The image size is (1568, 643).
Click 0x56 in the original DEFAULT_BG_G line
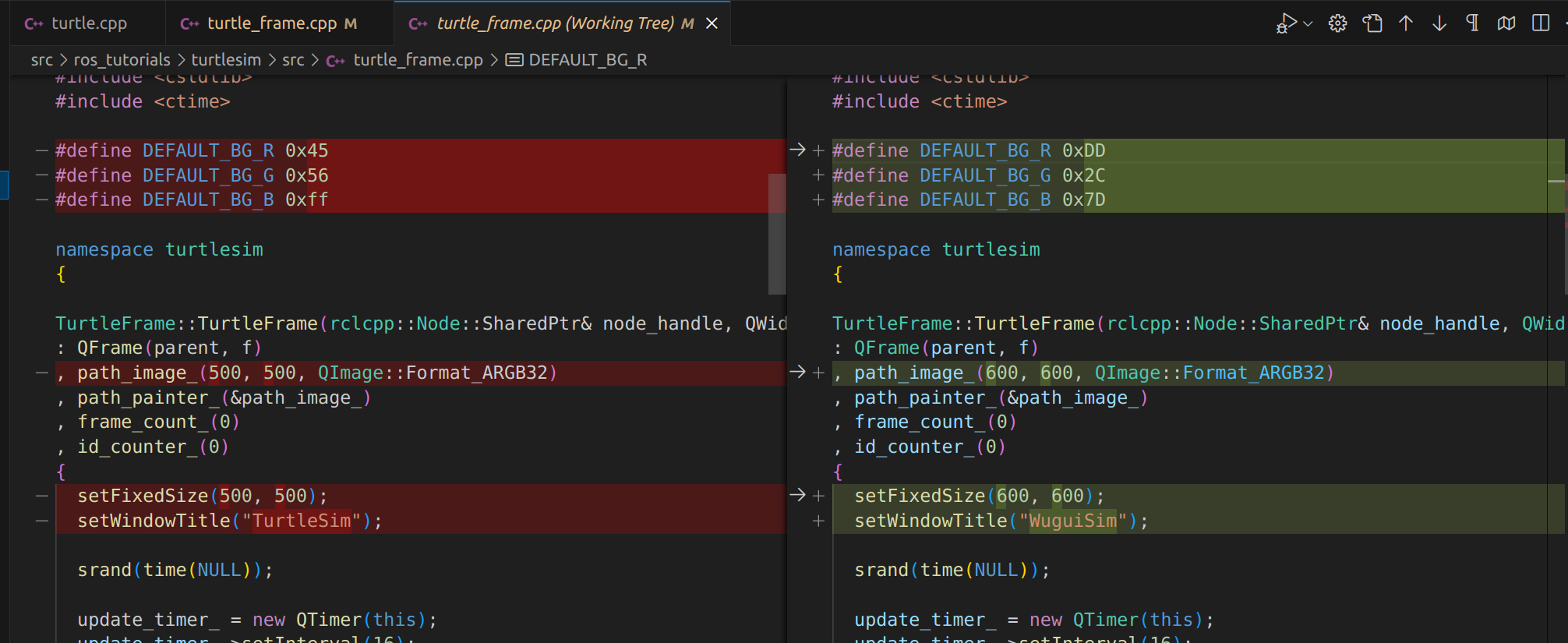coord(306,175)
